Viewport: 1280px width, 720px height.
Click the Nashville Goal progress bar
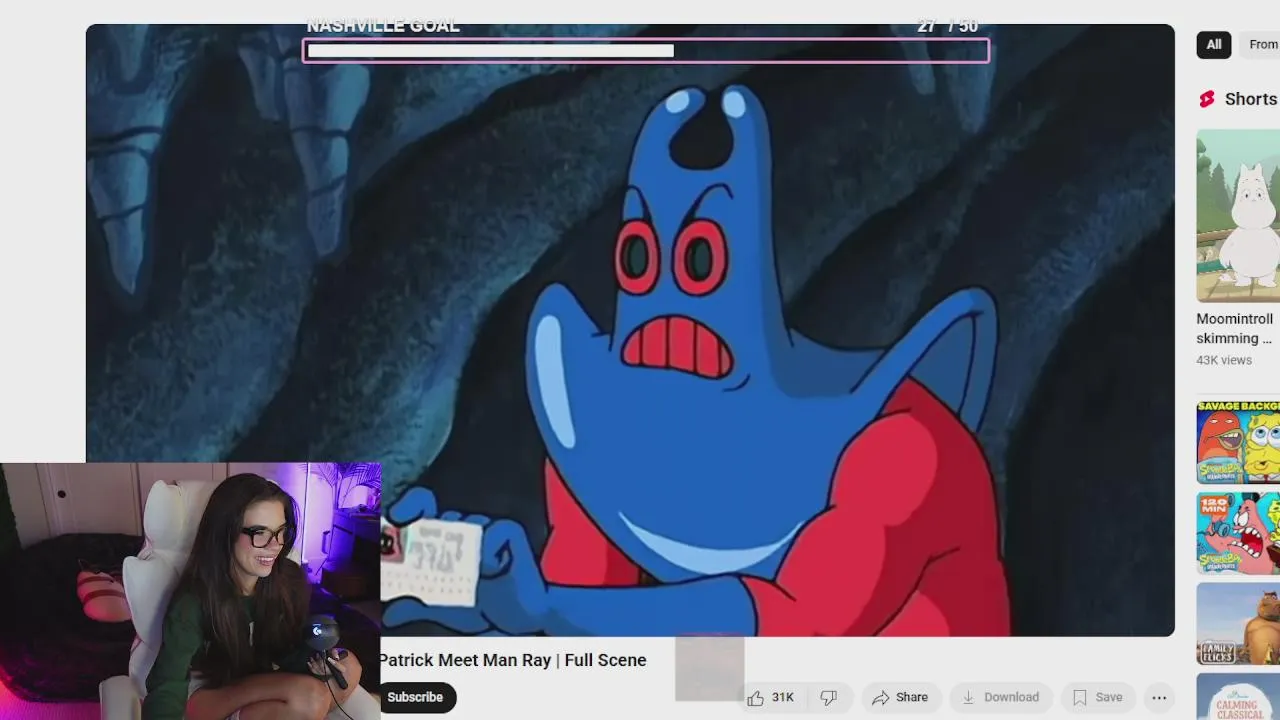pos(646,51)
